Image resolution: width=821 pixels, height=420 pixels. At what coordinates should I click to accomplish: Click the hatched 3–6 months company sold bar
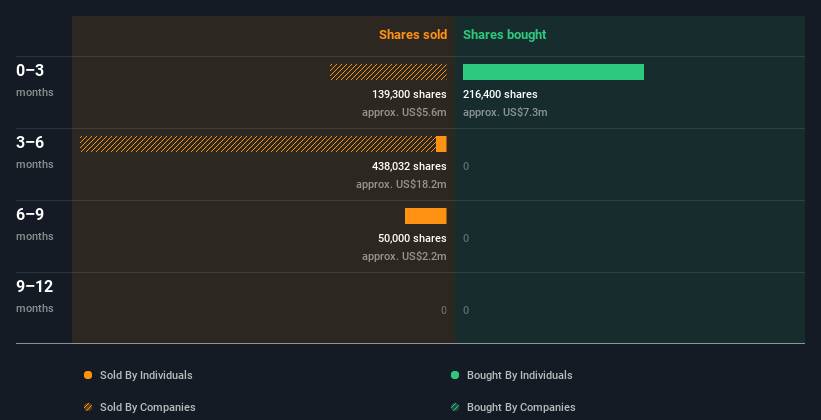pyautogui.click(x=258, y=144)
